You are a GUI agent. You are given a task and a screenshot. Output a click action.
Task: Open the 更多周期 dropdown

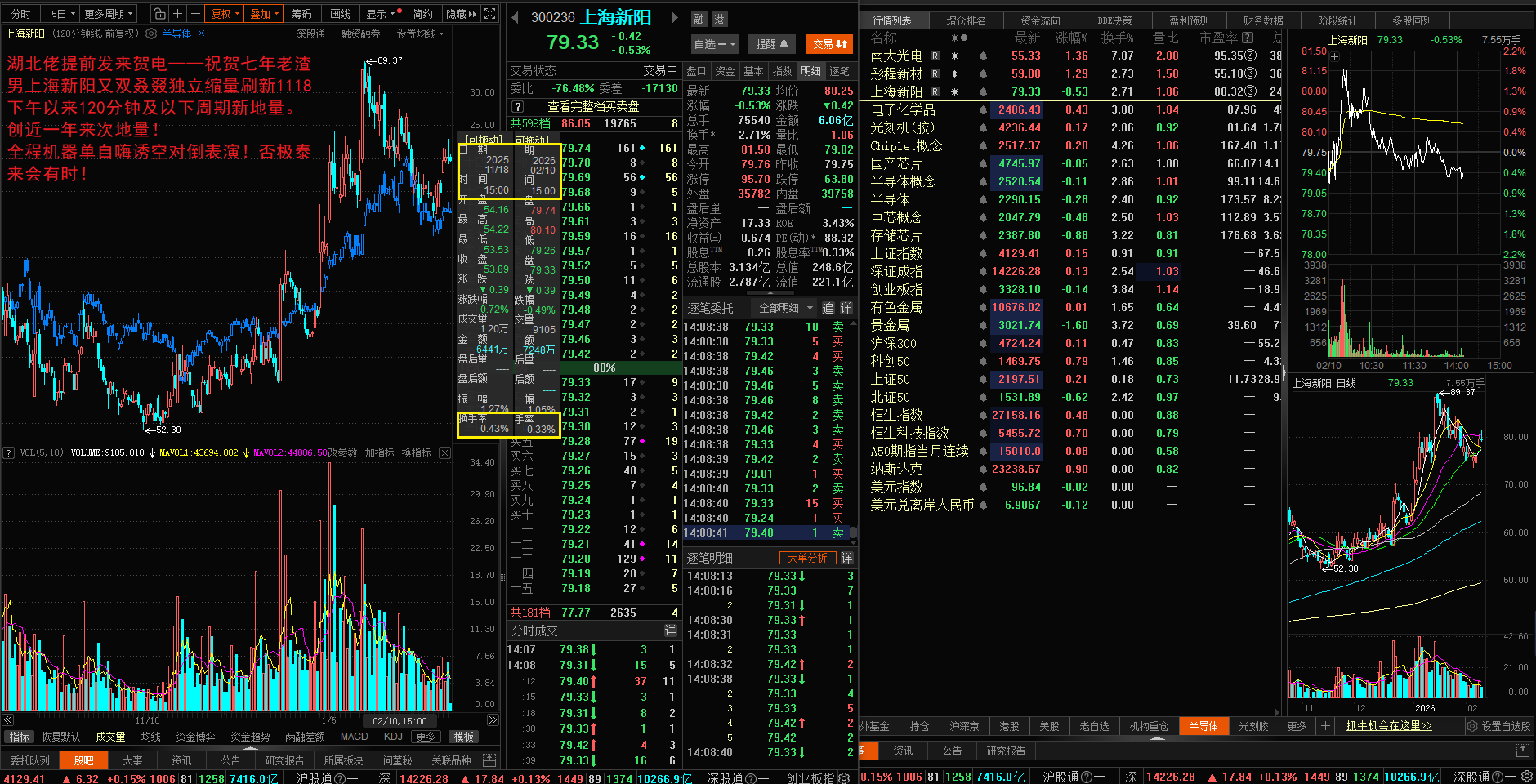[x=108, y=14]
